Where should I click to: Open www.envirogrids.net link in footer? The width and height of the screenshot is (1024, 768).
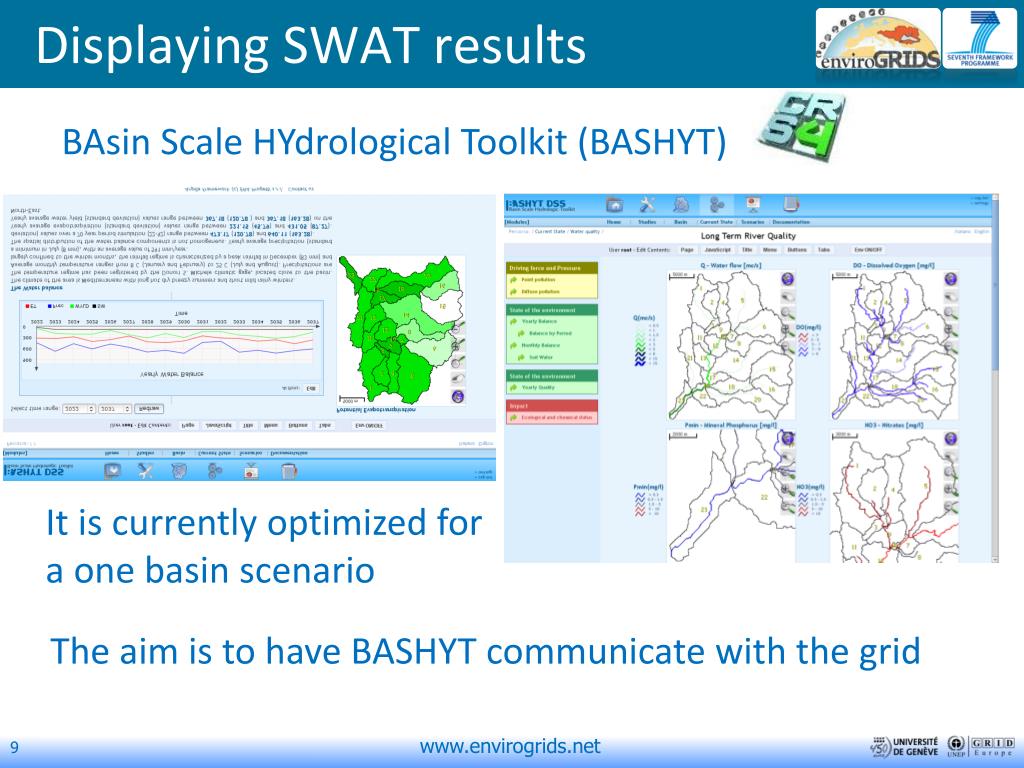(509, 746)
